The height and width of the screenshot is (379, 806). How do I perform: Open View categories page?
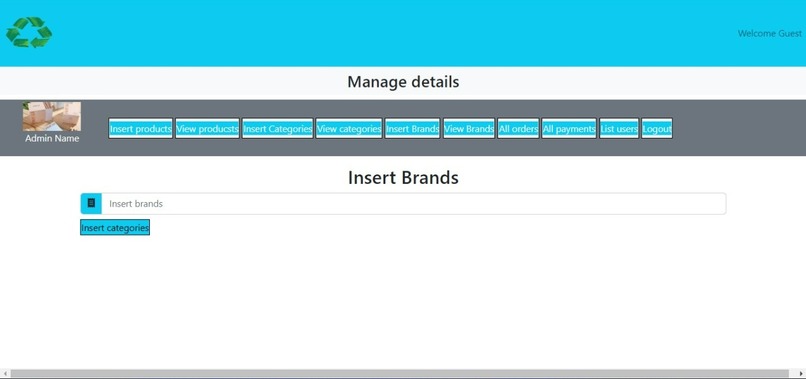click(x=349, y=129)
